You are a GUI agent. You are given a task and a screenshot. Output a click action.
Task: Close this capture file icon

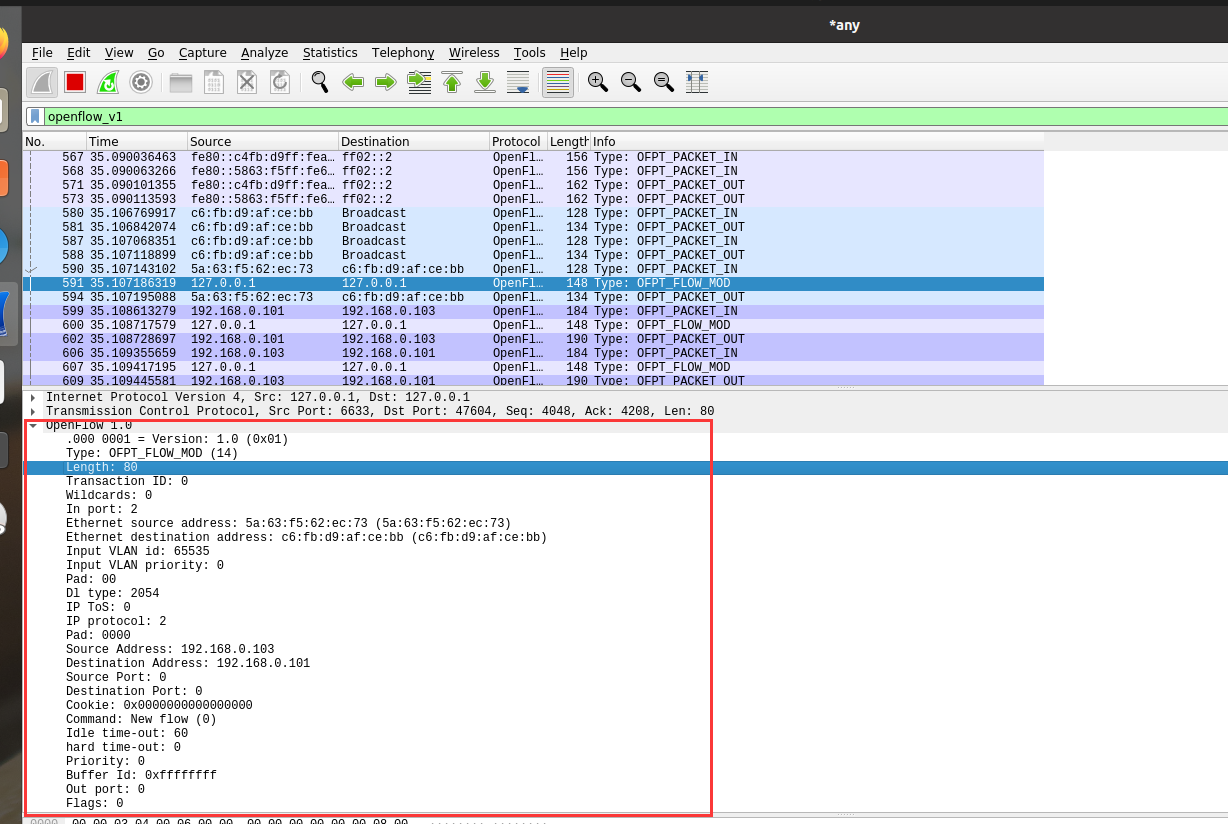247,82
